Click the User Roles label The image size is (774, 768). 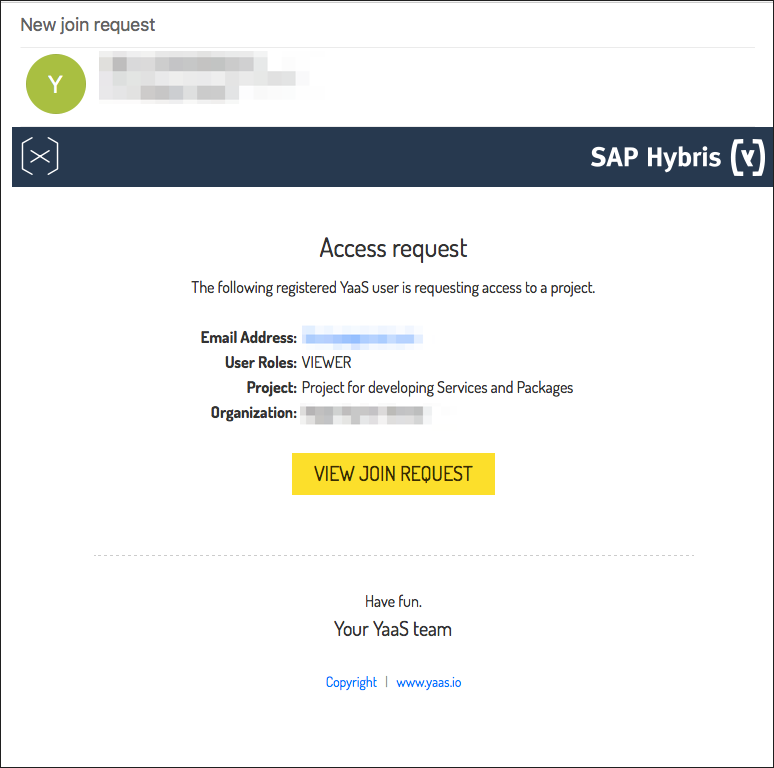click(x=260, y=363)
